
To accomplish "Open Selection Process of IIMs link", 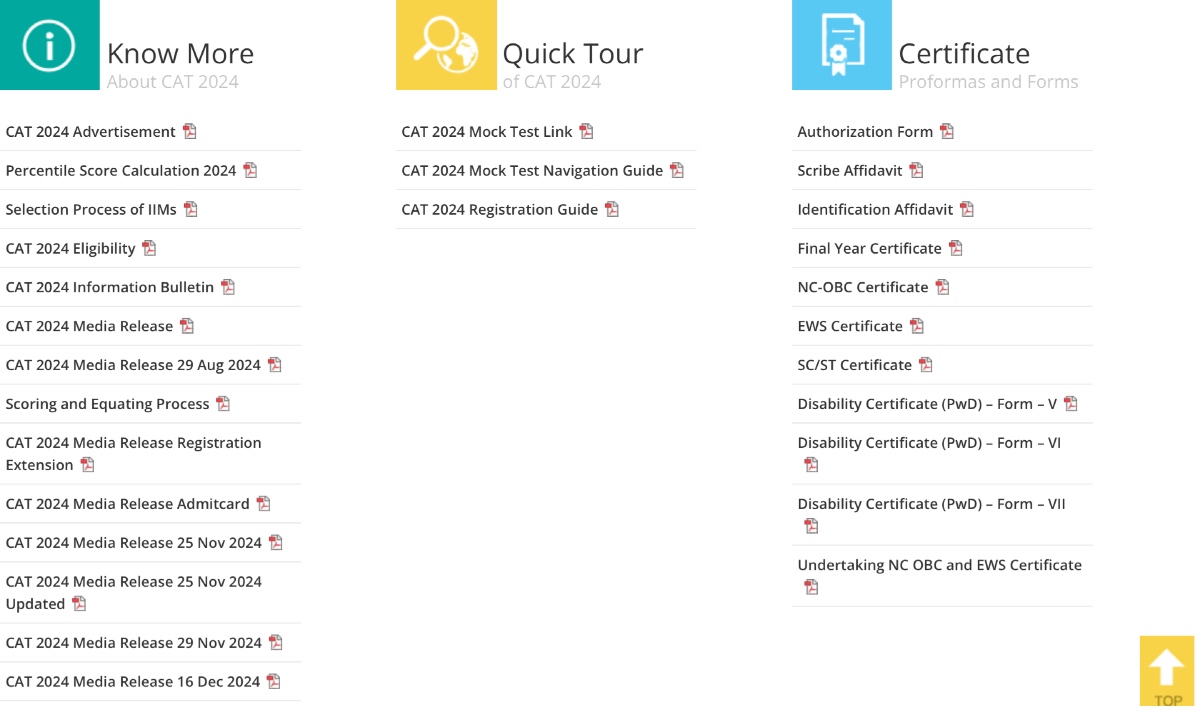I will pos(91,210).
